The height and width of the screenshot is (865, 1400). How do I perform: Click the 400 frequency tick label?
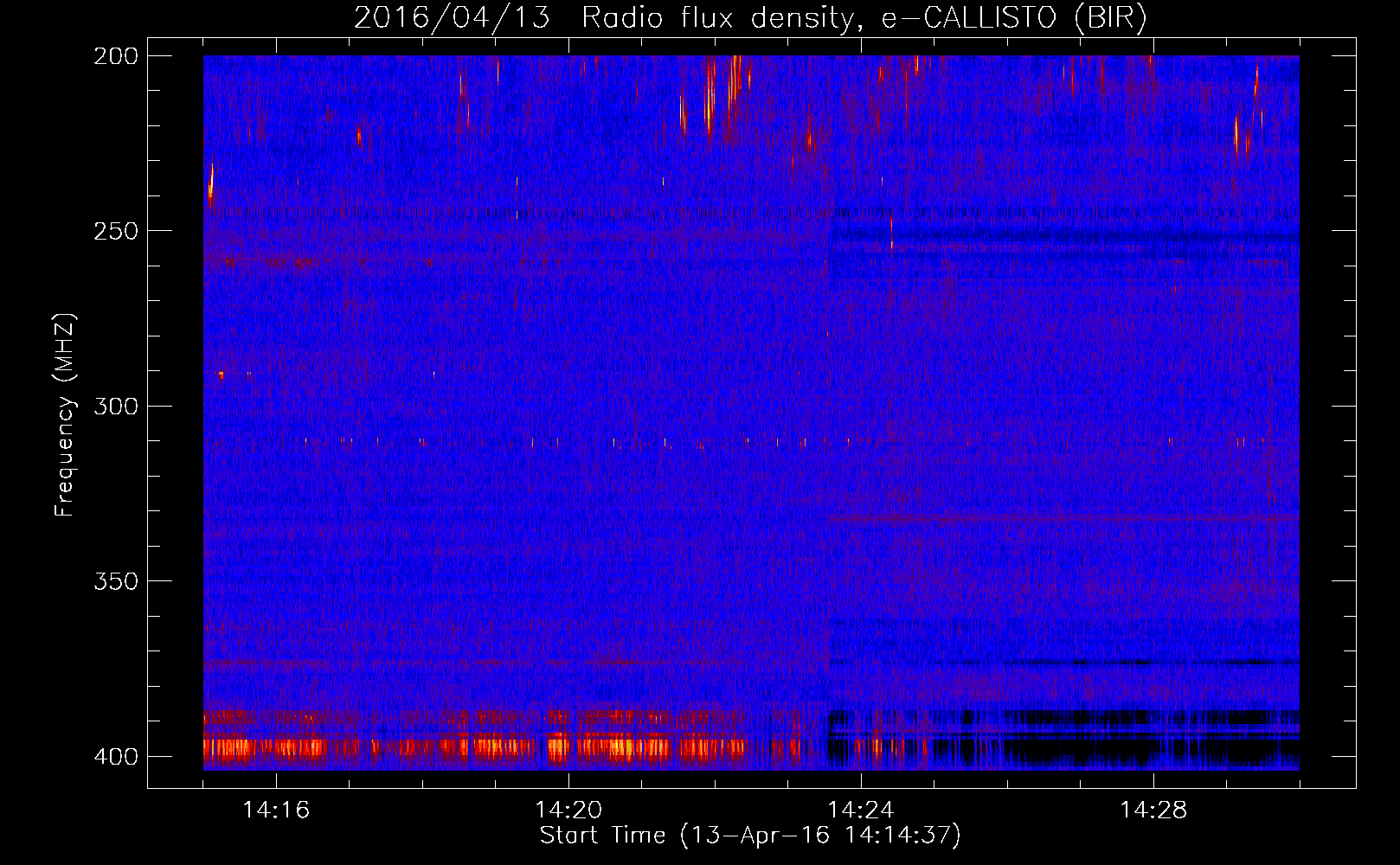pyautogui.click(x=115, y=757)
